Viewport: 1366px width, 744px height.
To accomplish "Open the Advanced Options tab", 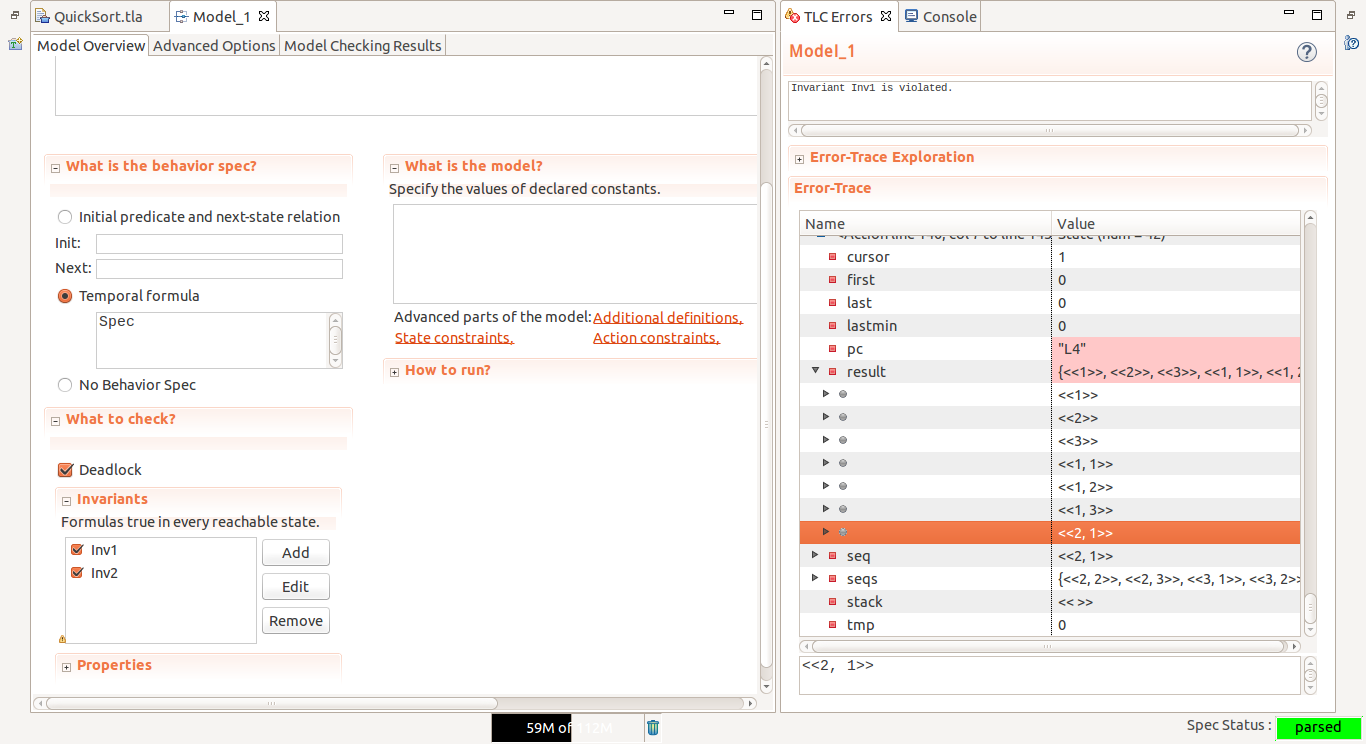I will point(214,46).
